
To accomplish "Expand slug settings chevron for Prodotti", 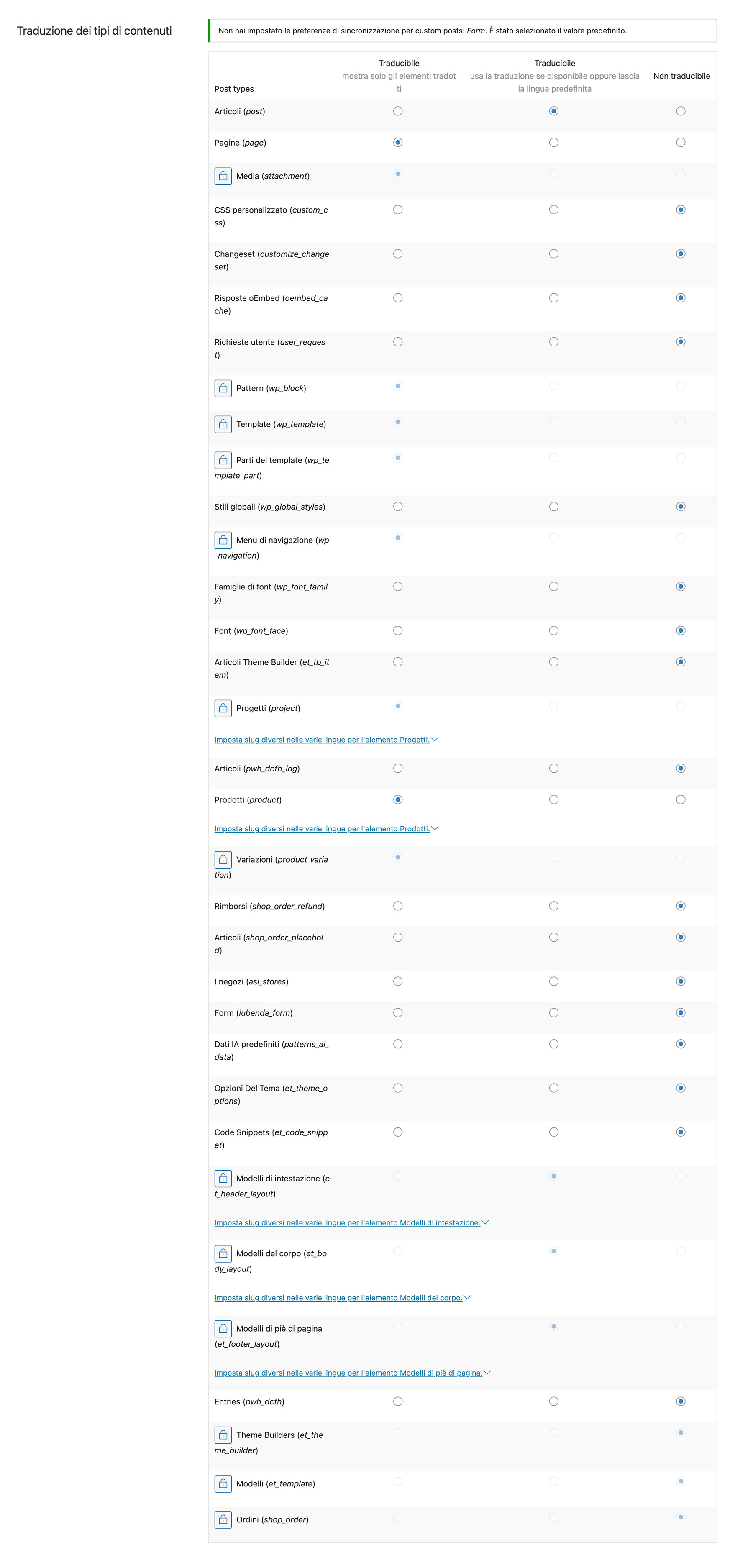I will 435,828.
